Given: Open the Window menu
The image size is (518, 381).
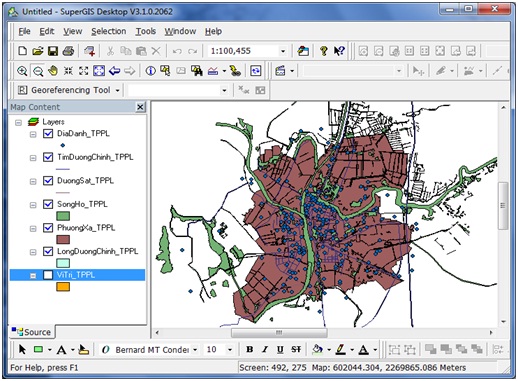Looking at the screenshot, I should pyautogui.click(x=180, y=31).
